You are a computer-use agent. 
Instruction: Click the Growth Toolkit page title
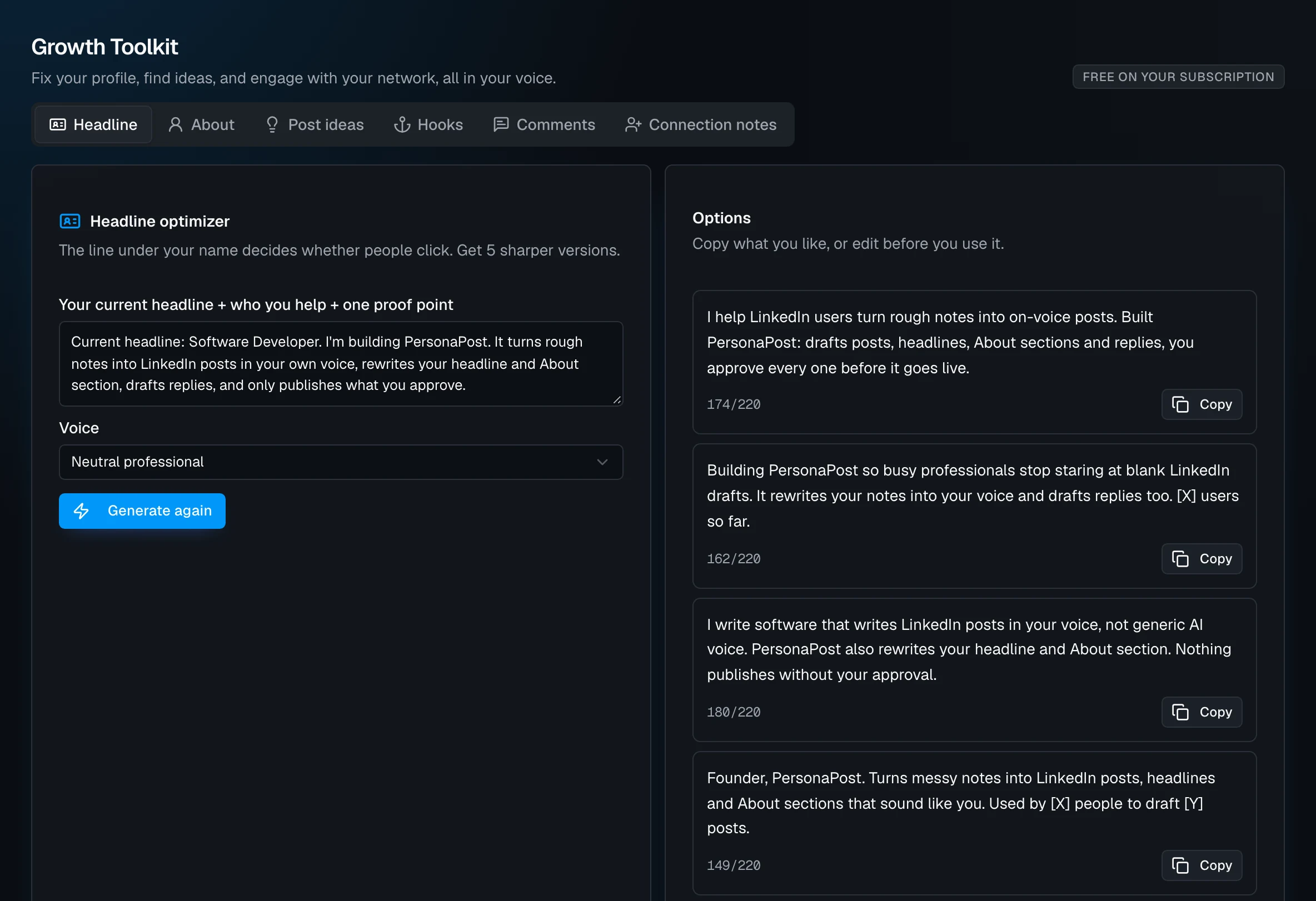[105, 47]
